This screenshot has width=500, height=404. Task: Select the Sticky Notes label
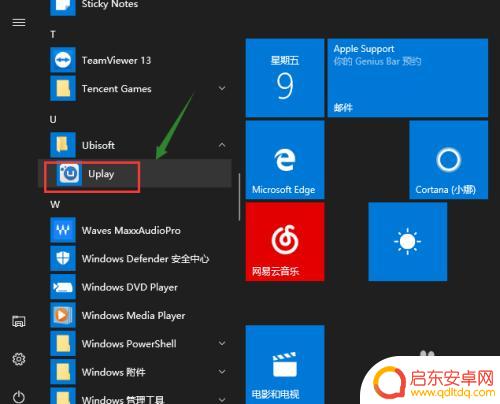coord(110,4)
